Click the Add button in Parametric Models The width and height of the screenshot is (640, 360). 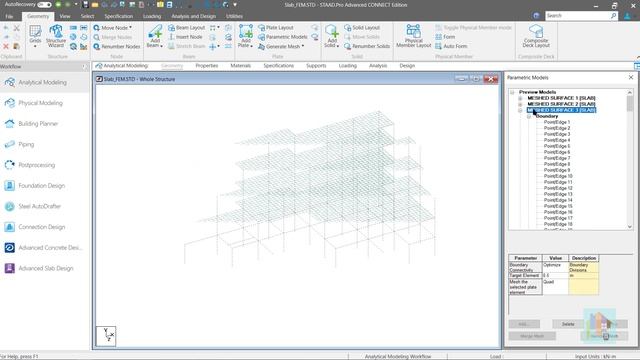click(x=524, y=324)
